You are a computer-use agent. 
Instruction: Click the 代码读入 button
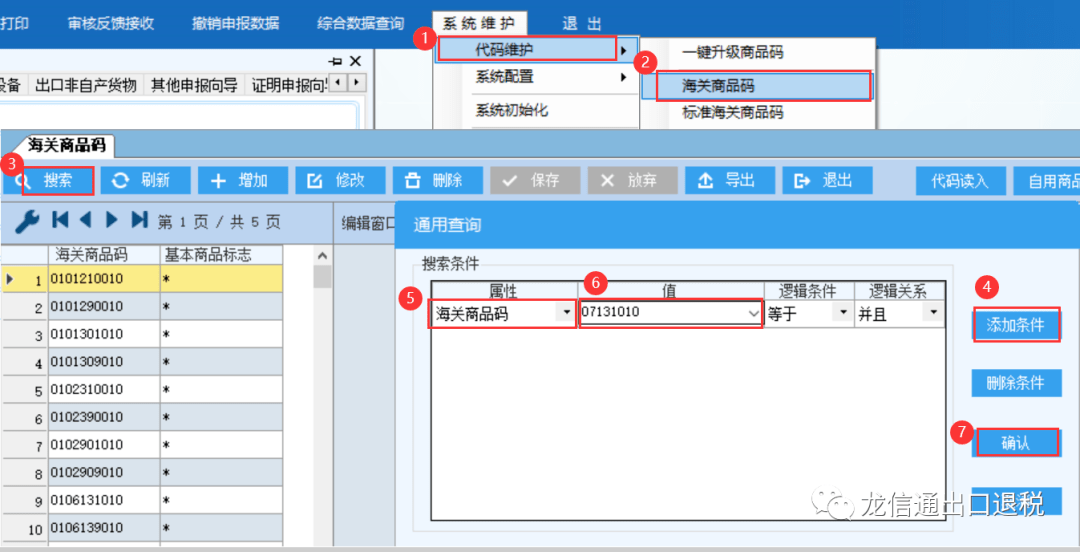click(961, 181)
